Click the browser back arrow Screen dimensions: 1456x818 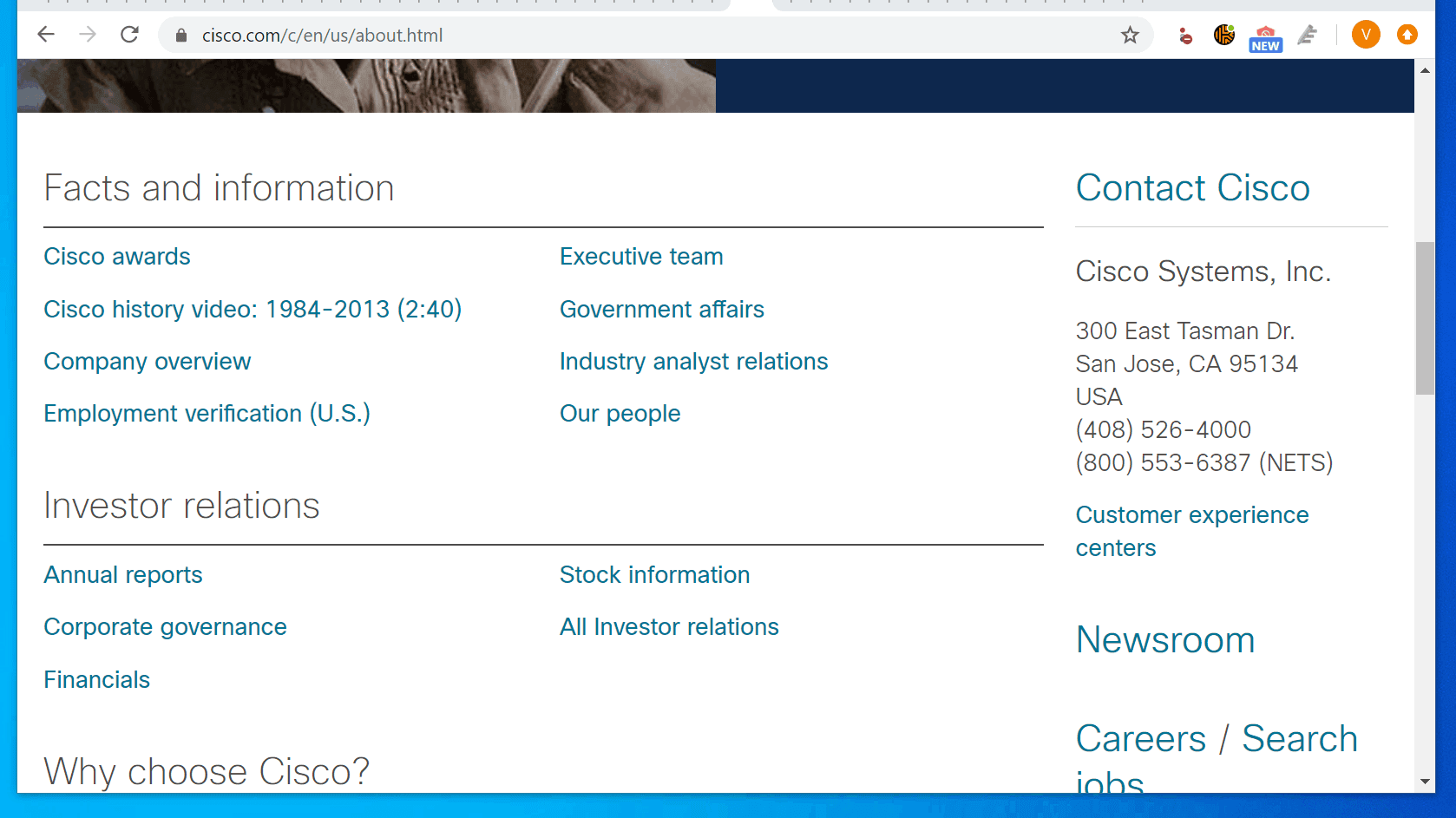point(46,35)
